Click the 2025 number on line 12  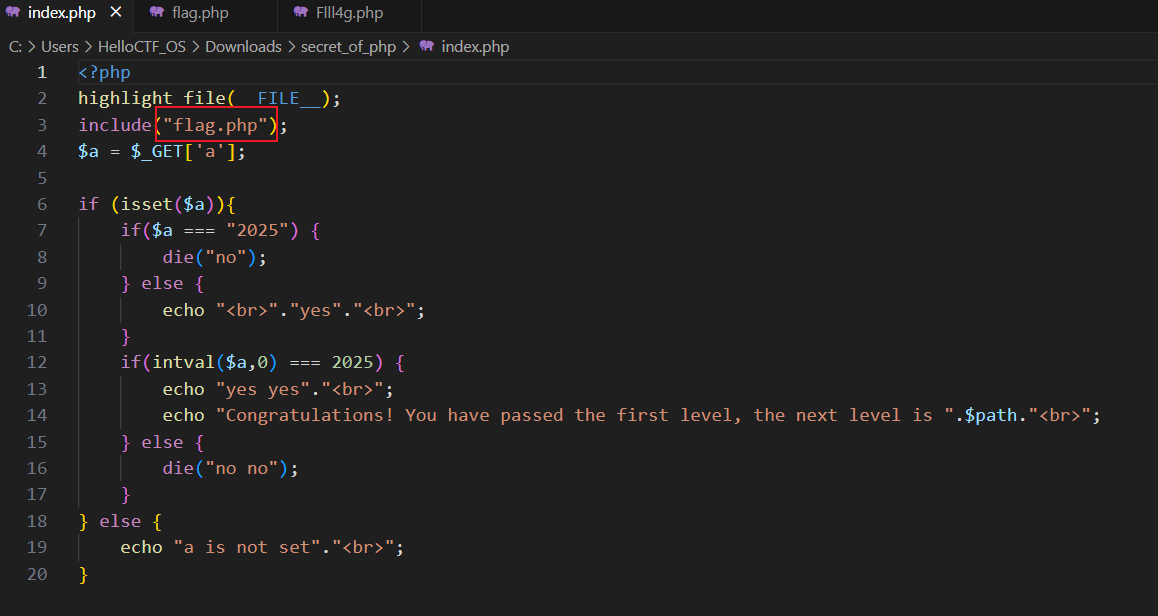[352, 362]
